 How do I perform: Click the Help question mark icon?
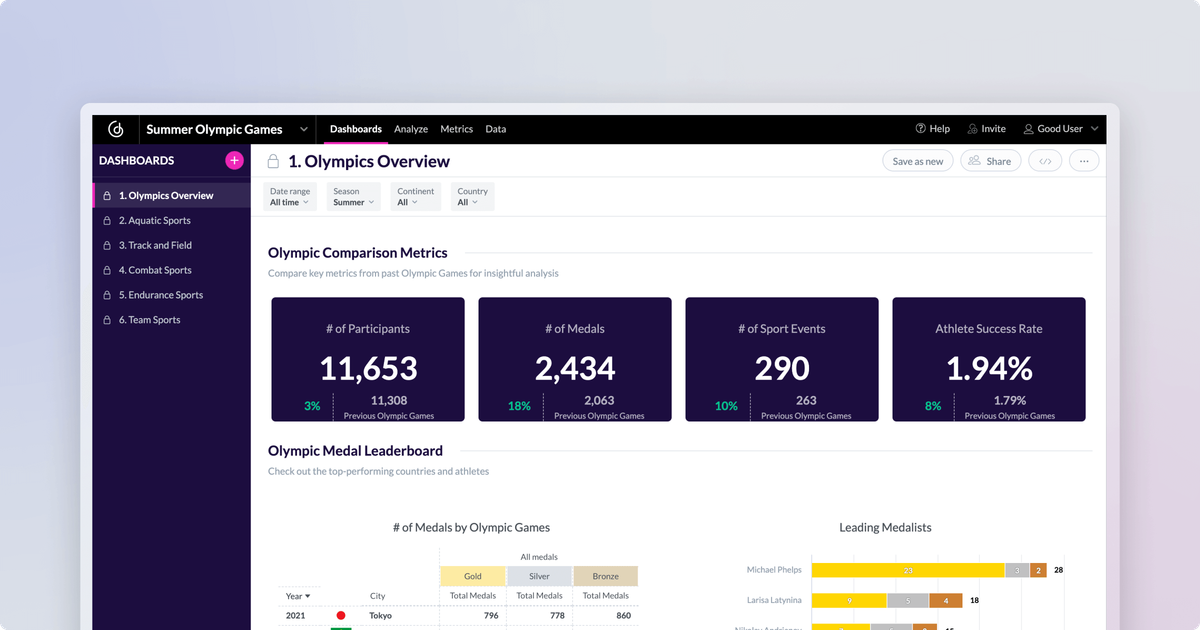point(920,129)
